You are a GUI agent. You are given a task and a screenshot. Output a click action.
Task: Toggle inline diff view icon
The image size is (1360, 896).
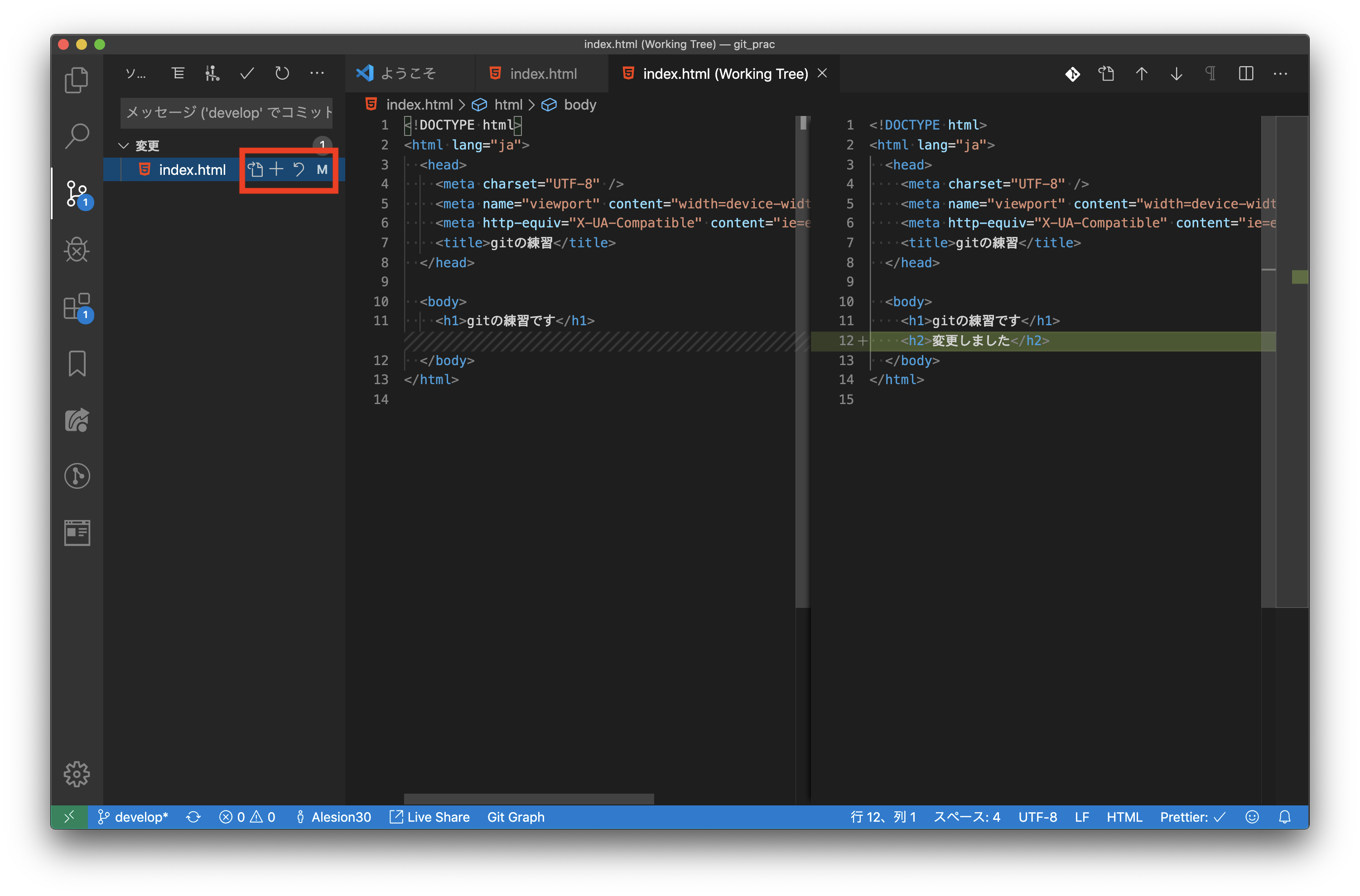pyautogui.click(x=1246, y=74)
